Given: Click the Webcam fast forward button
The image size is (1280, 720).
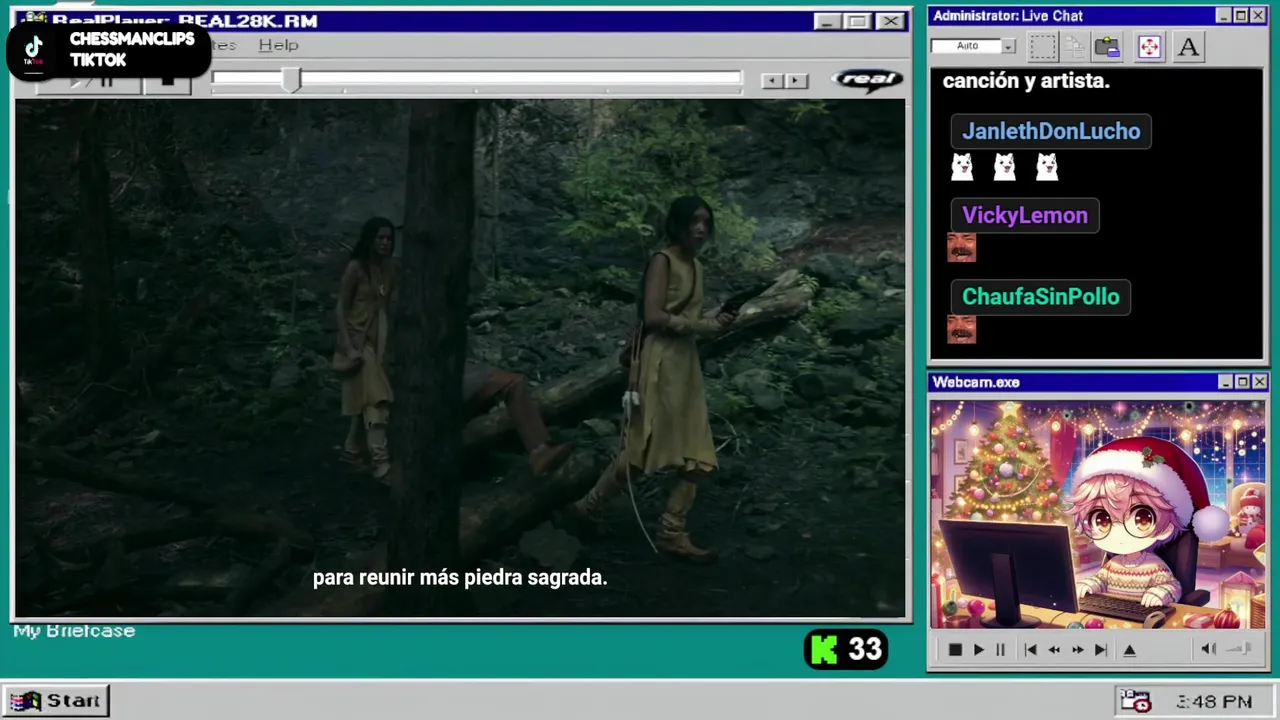Looking at the screenshot, I should [1077, 650].
